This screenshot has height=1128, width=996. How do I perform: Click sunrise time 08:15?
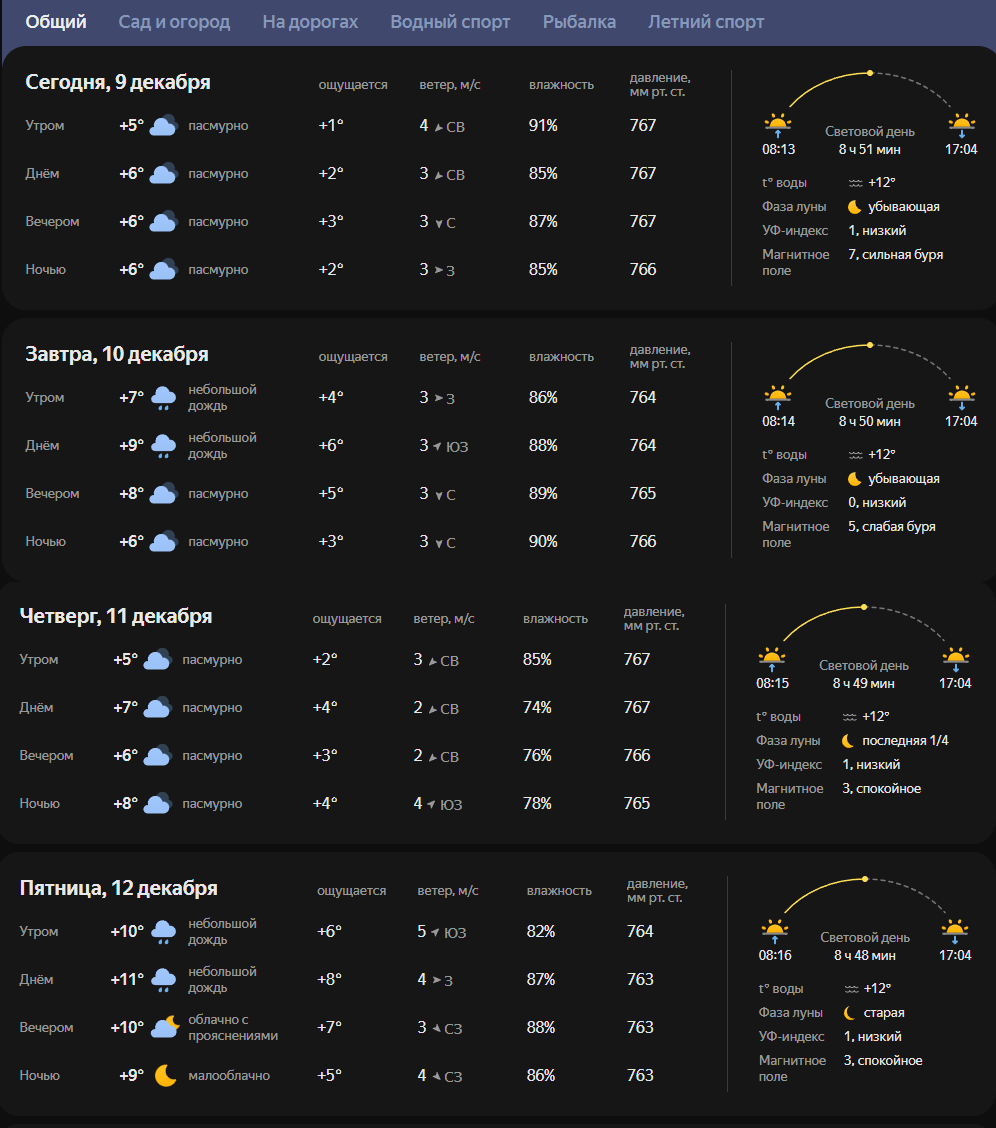[x=772, y=683]
